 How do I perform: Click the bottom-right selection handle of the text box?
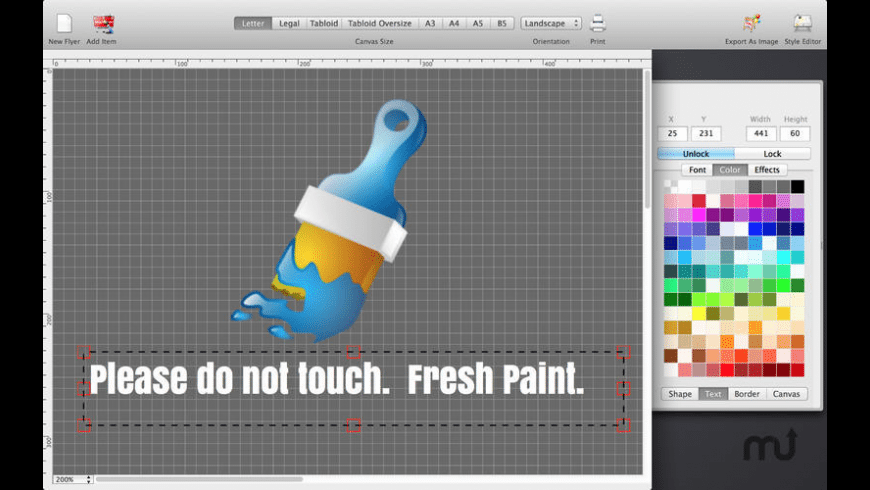pos(623,426)
